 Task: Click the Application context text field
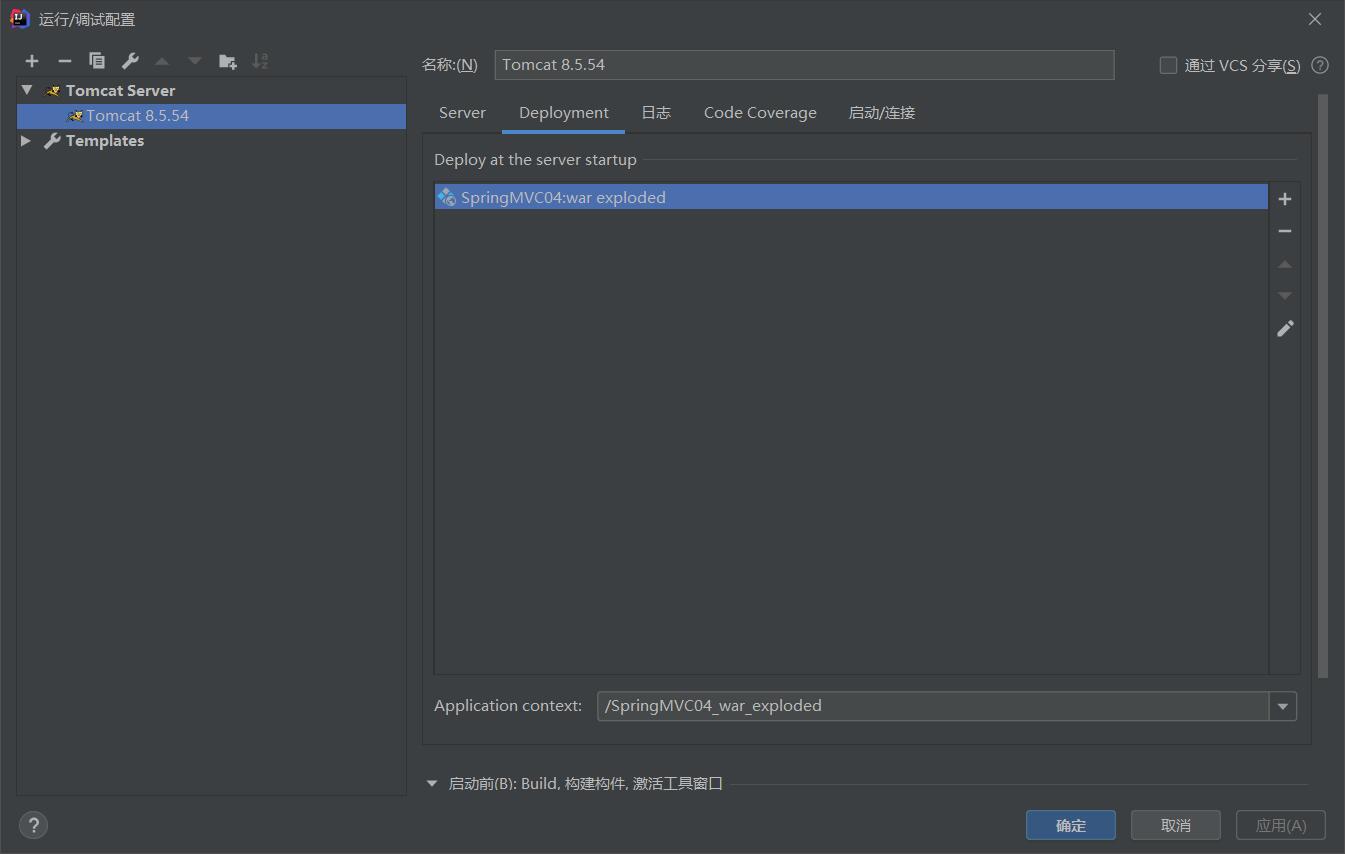[x=933, y=706]
